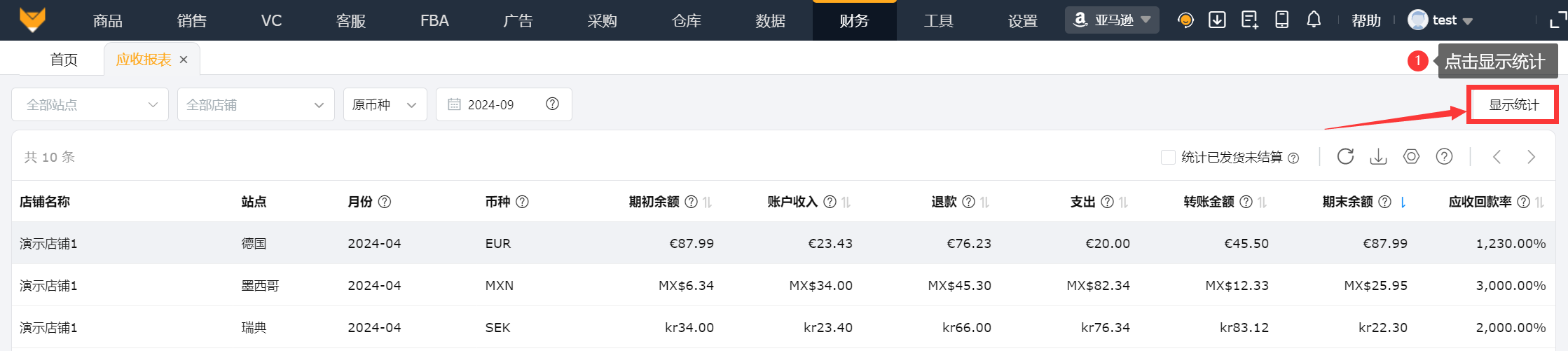Click the 帮助 link
Image resolution: width=1568 pixels, height=351 pixels.
point(1366,20)
